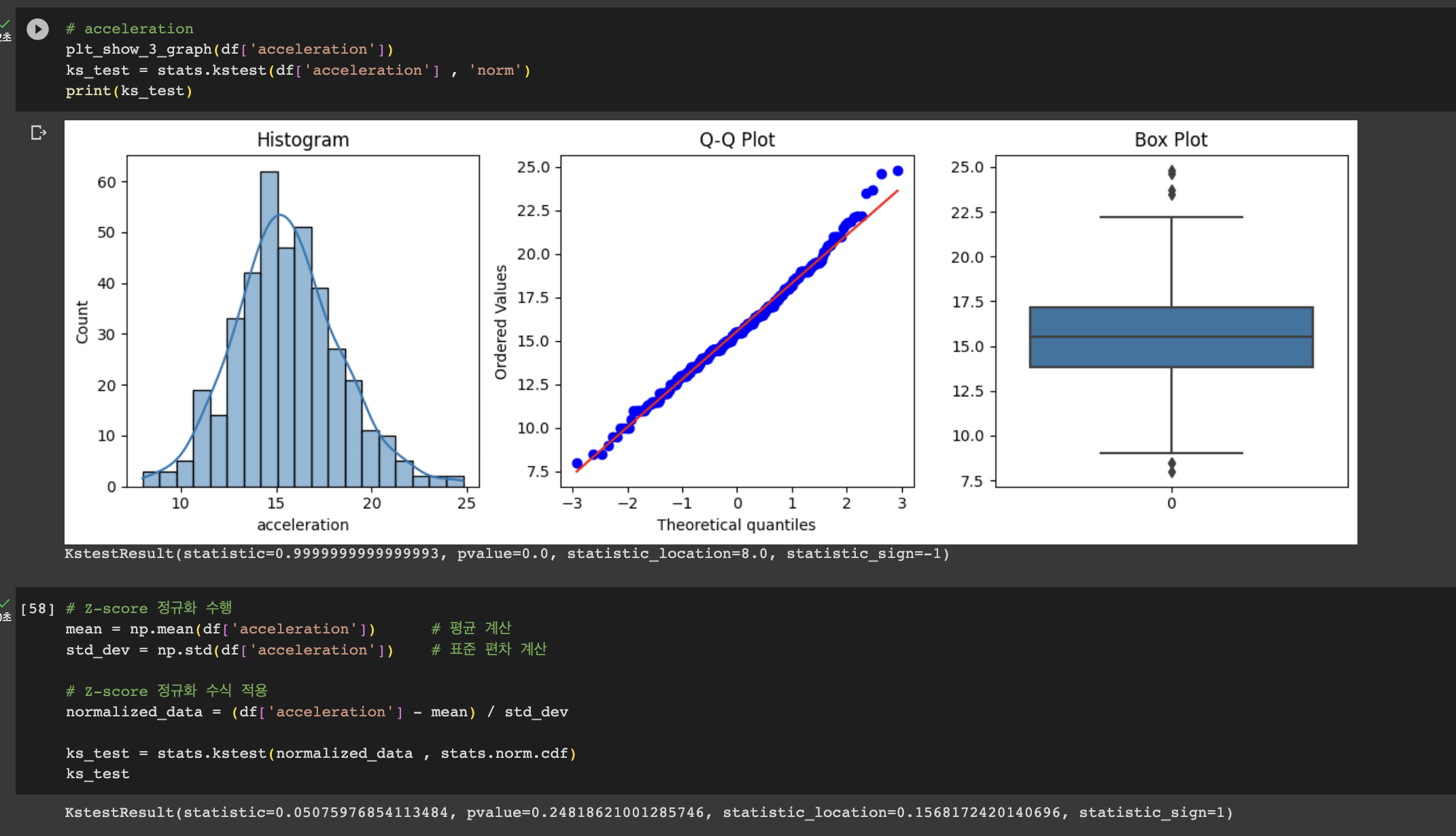The width and height of the screenshot is (1456, 836).
Task: Click the green checkmark beside cell 58
Action: click(5, 604)
